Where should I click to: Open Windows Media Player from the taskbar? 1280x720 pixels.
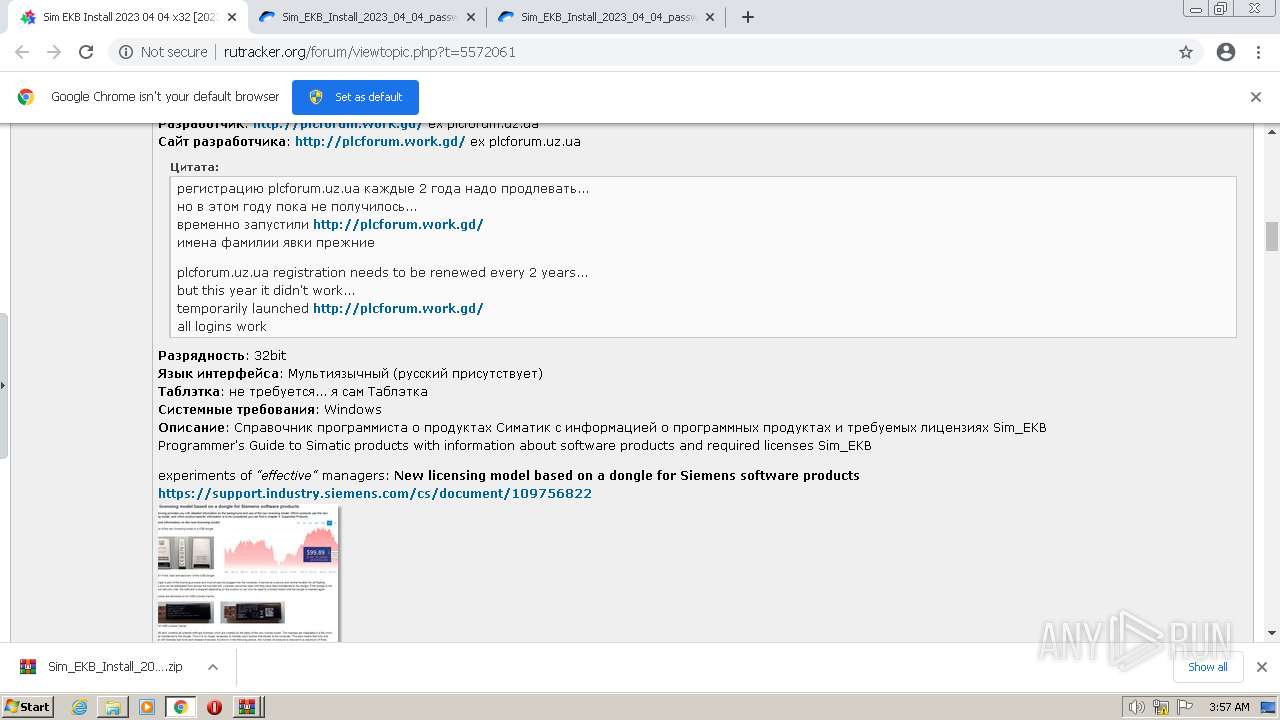tap(147, 707)
